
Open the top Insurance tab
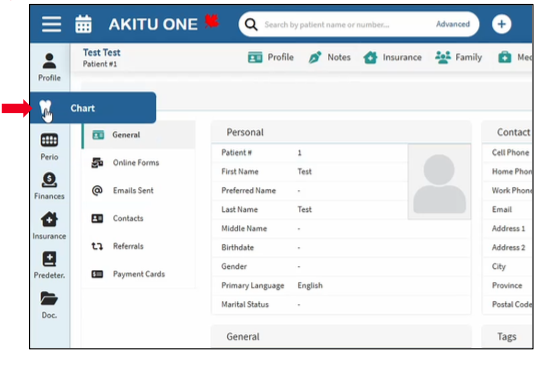click(x=393, y=57)
